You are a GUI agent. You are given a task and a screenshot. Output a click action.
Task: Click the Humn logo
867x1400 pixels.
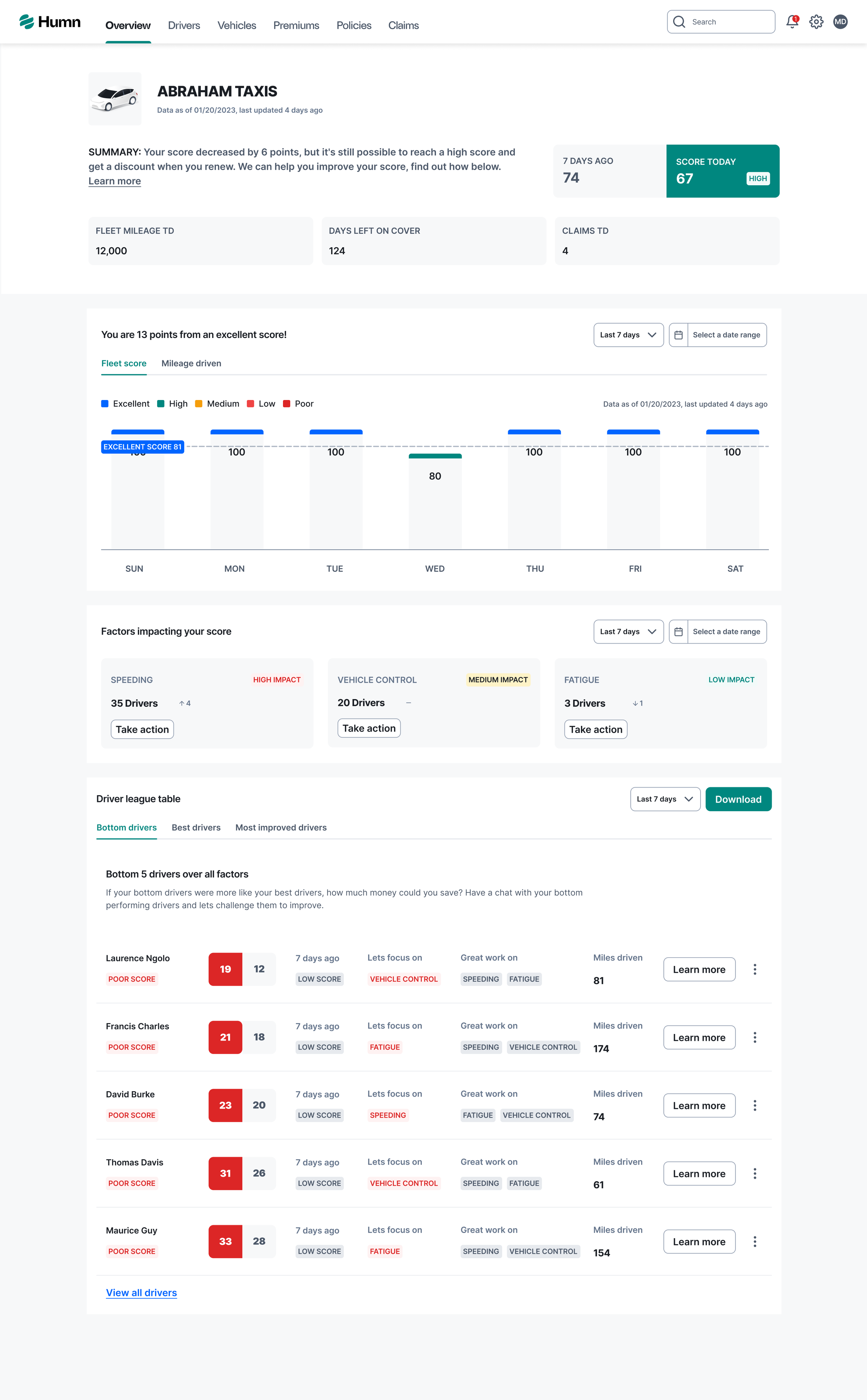50,22
